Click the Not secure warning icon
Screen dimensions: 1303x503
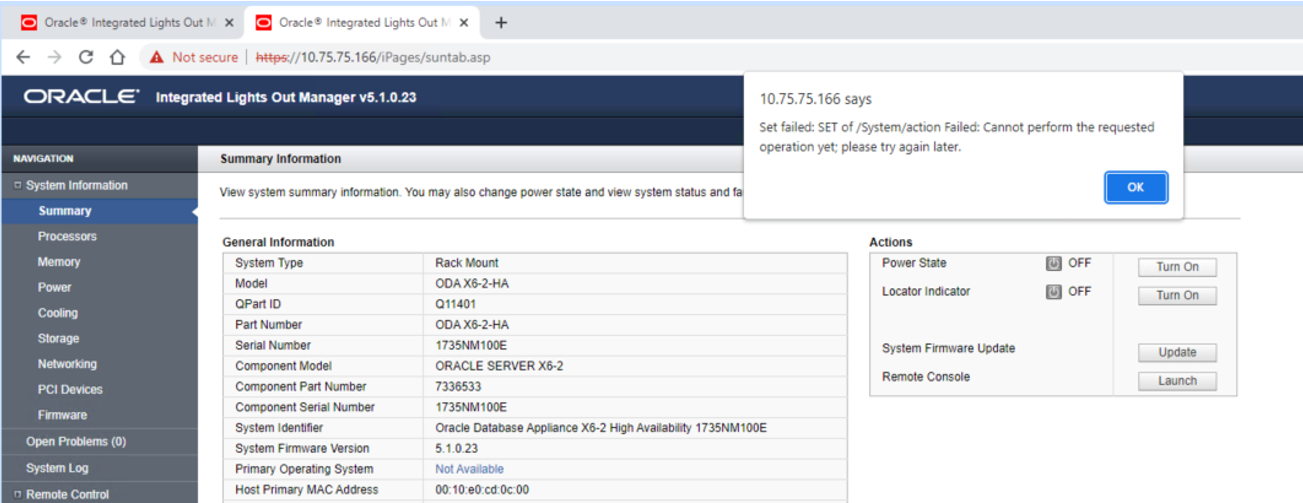click(157, 57)
